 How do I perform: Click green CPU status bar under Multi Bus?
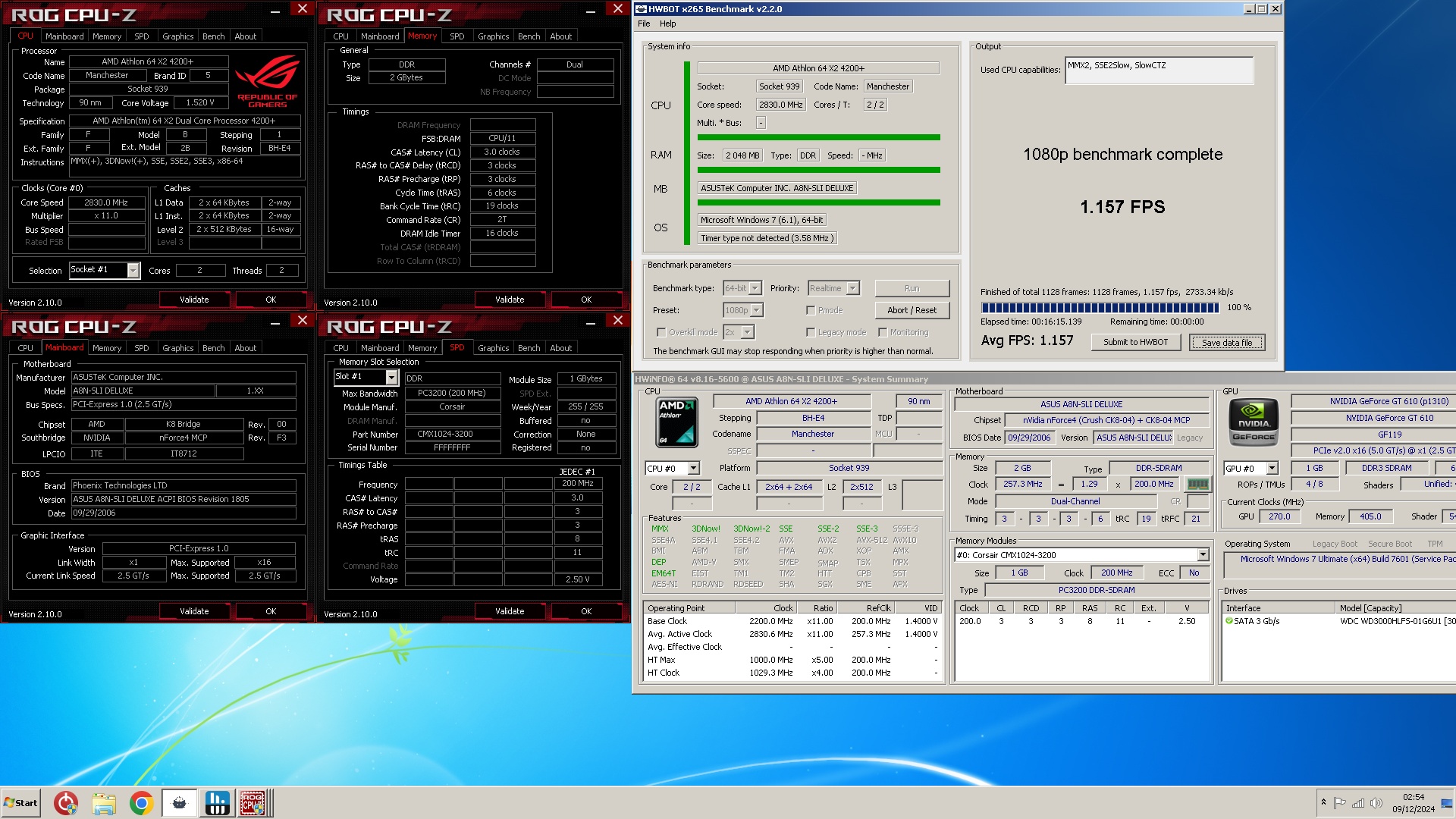coord(819,137)
